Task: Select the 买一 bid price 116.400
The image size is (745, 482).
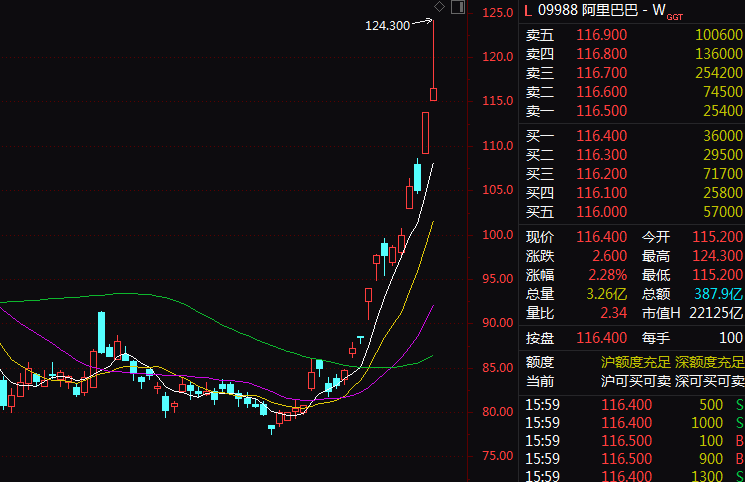Action: coord(602,136)
